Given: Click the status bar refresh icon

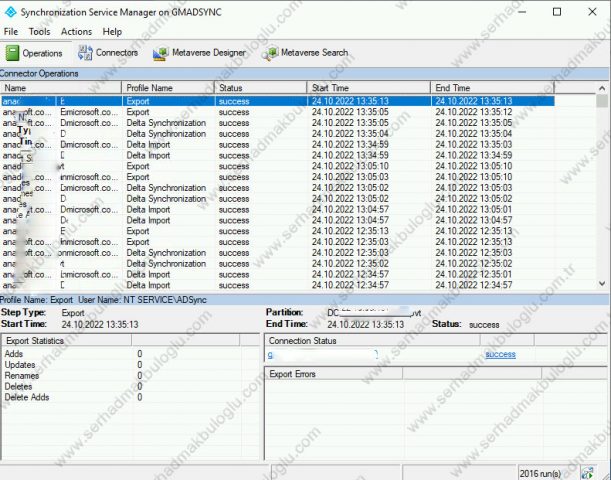Looking at the screenshot, I should tap(588, 473).
